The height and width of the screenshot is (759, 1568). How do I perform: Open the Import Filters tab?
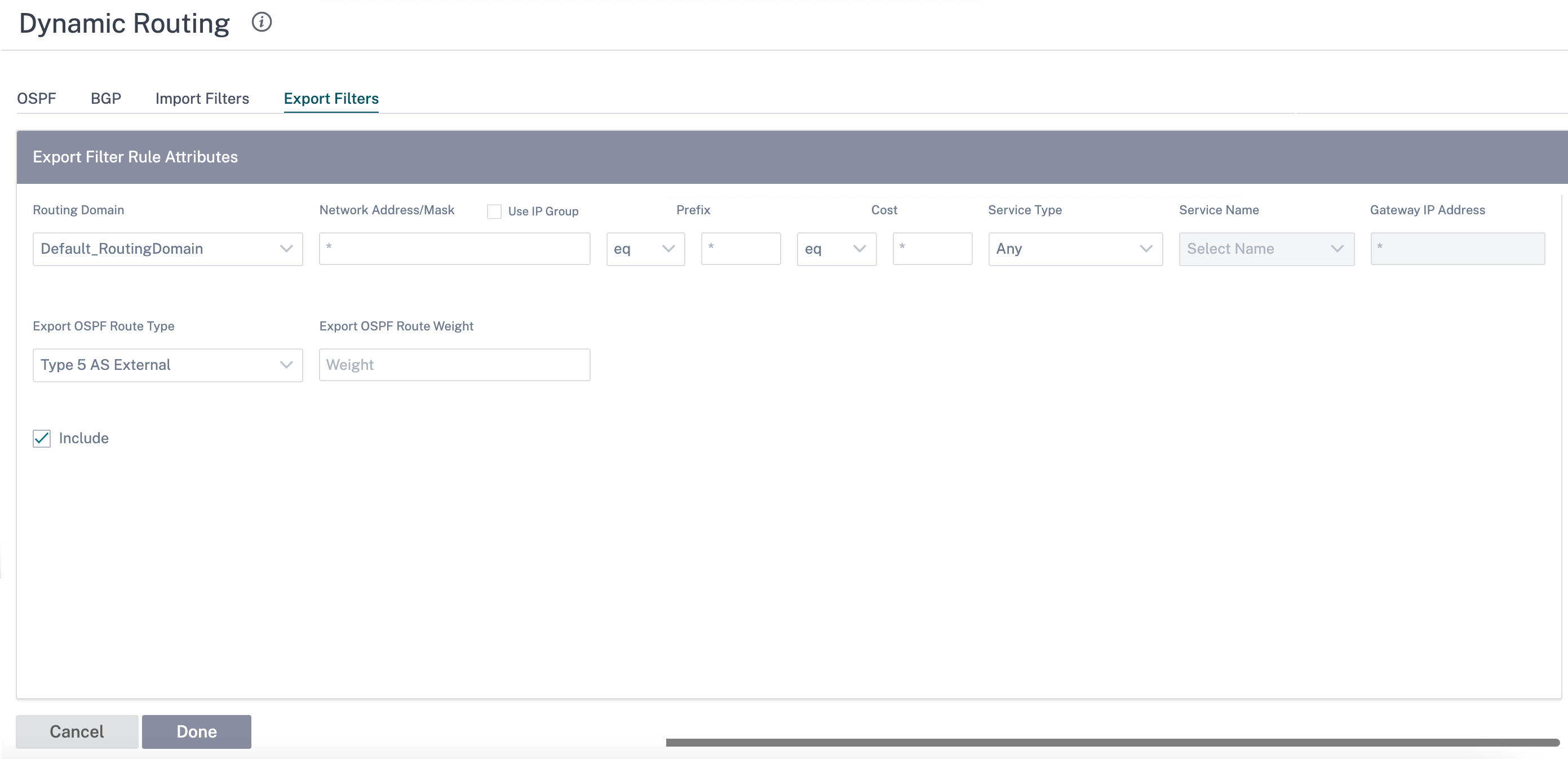click(x=202, y=98)
